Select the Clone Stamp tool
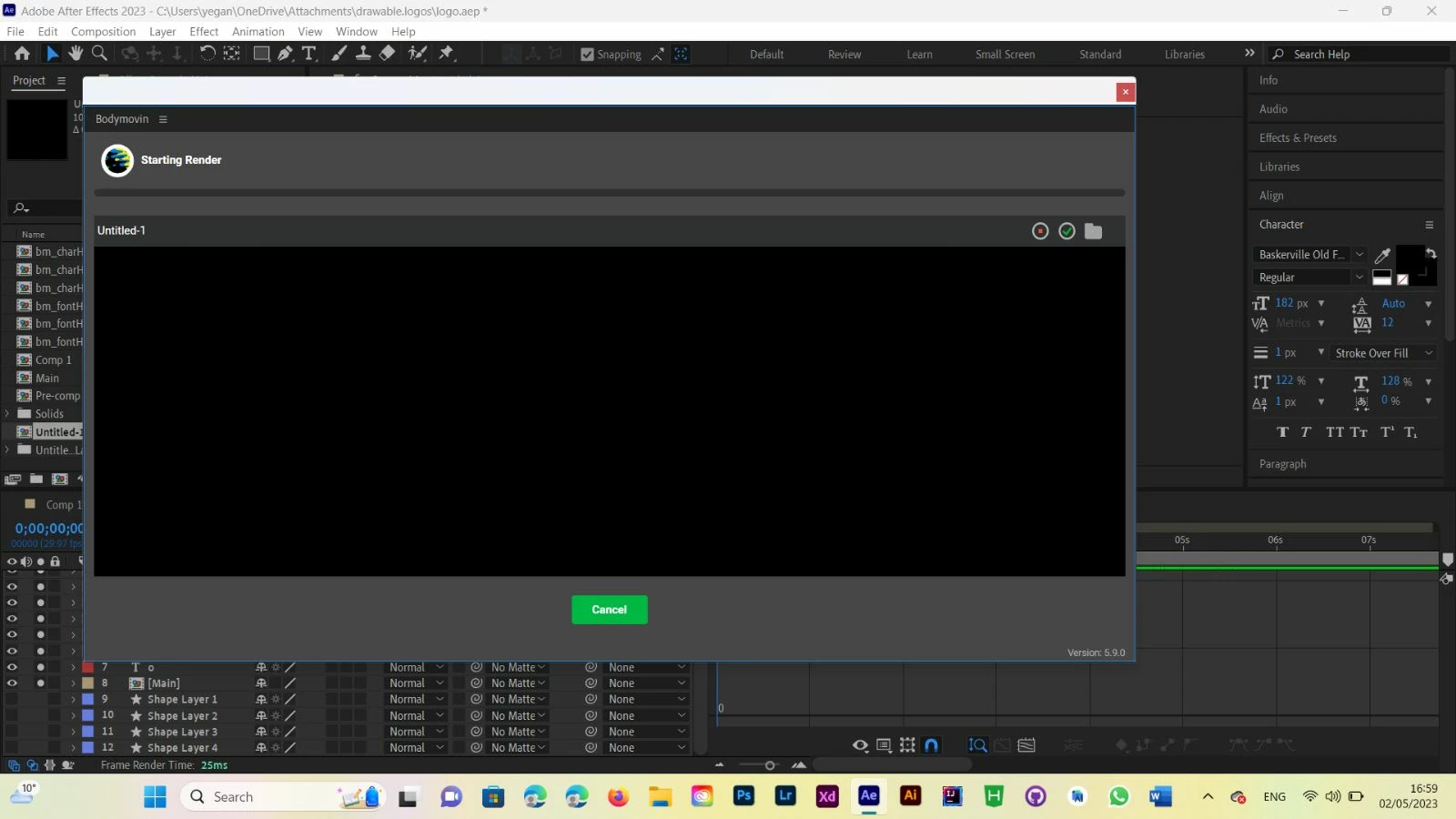The height and width of the screenshot is (819, 1456). 363,54
